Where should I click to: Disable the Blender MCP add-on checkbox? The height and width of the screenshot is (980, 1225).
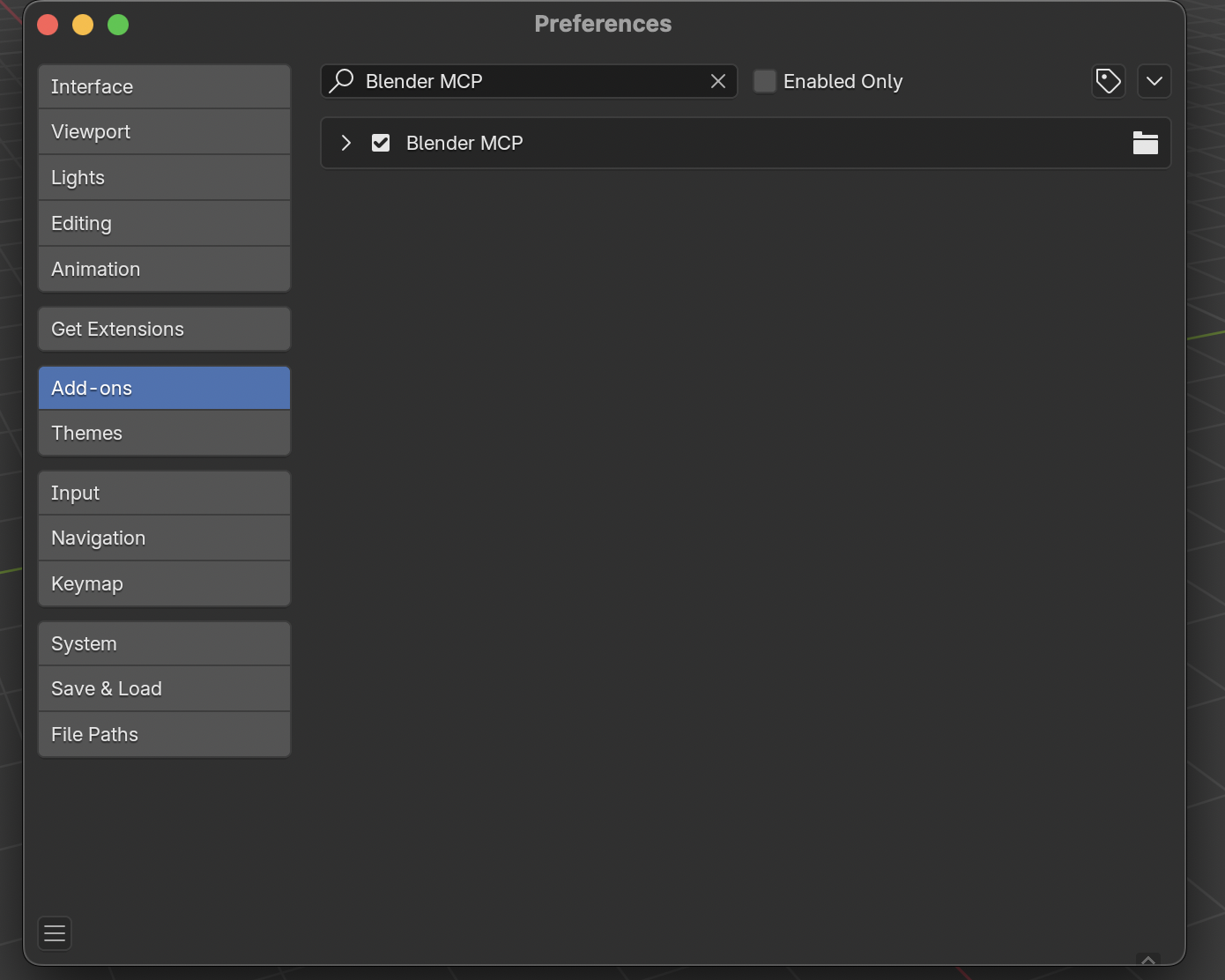click(381, 143)
